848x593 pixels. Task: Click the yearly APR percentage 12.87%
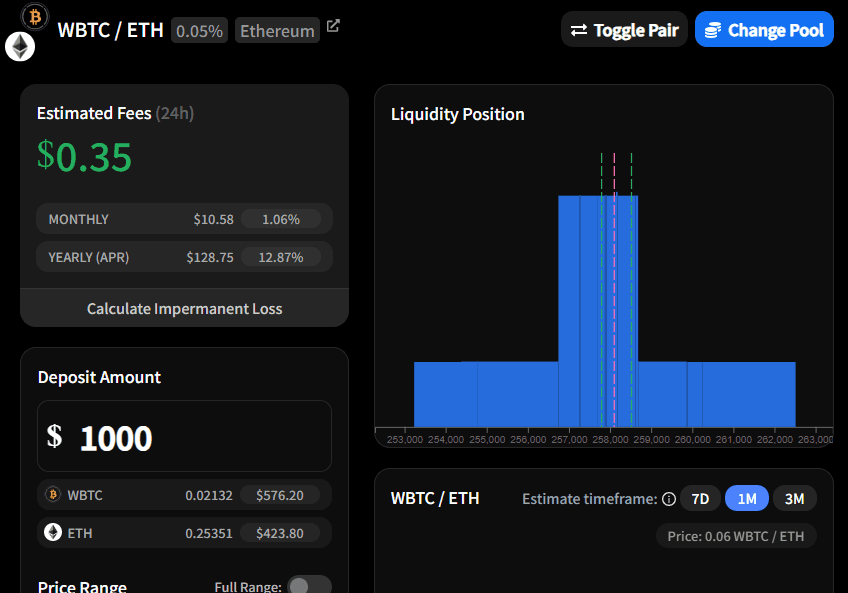(281, 257)
